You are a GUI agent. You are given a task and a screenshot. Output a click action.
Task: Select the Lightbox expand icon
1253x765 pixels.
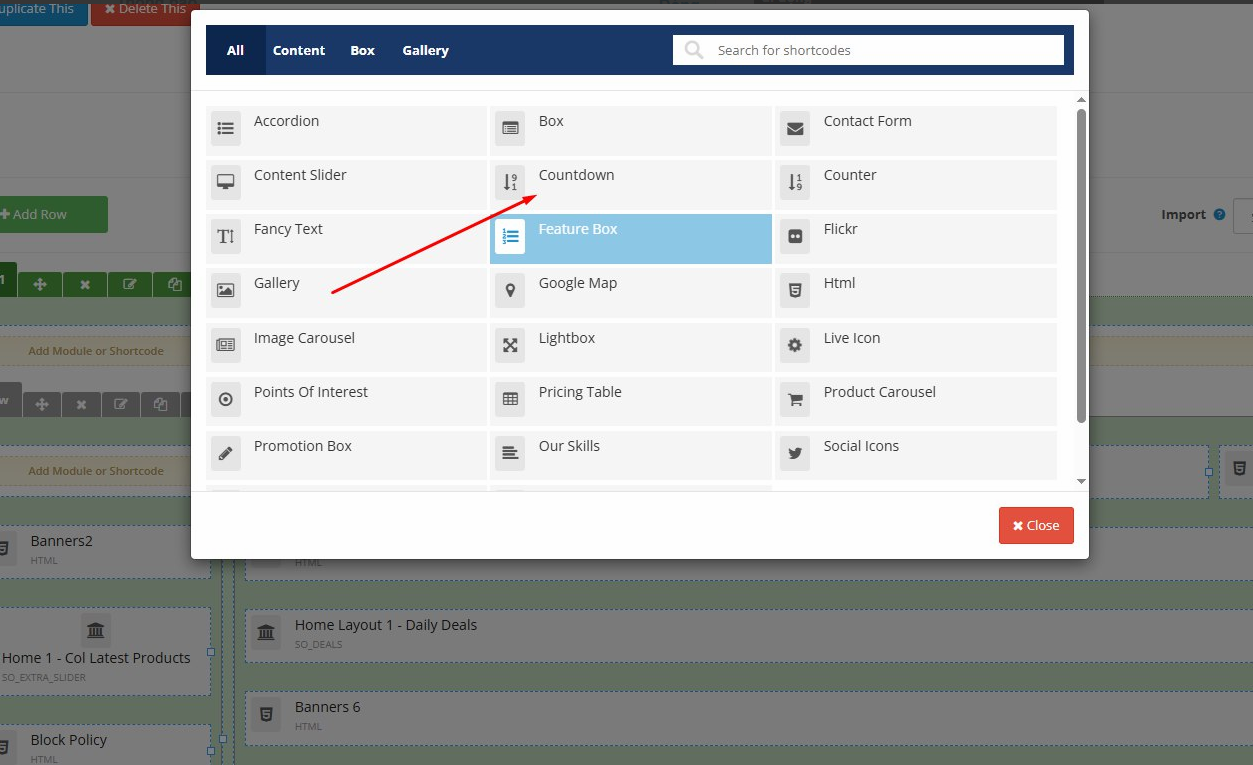(510, 345)
